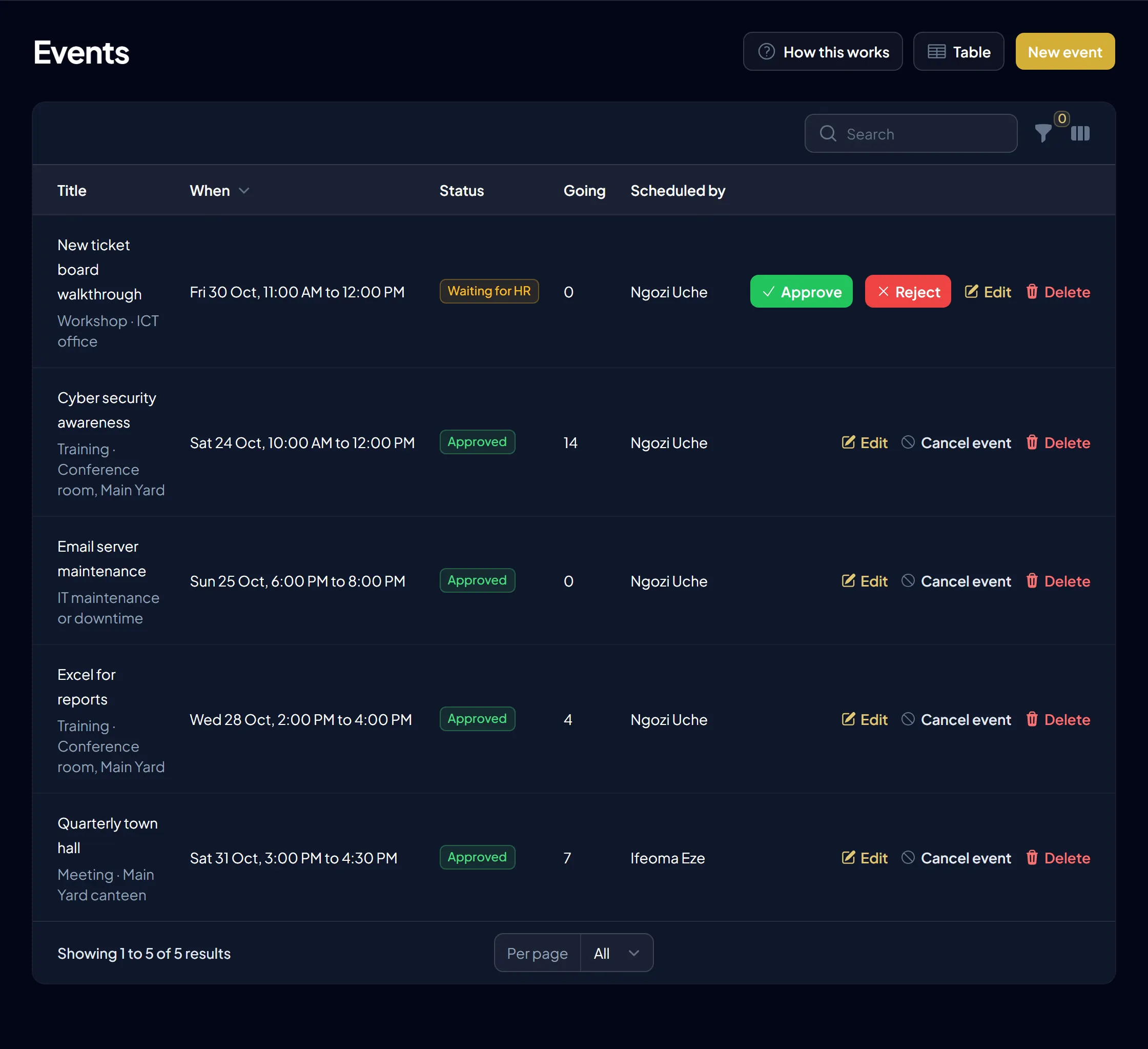
Task: Click the Fri 30 Oct time cell
Action: point(297,292)
